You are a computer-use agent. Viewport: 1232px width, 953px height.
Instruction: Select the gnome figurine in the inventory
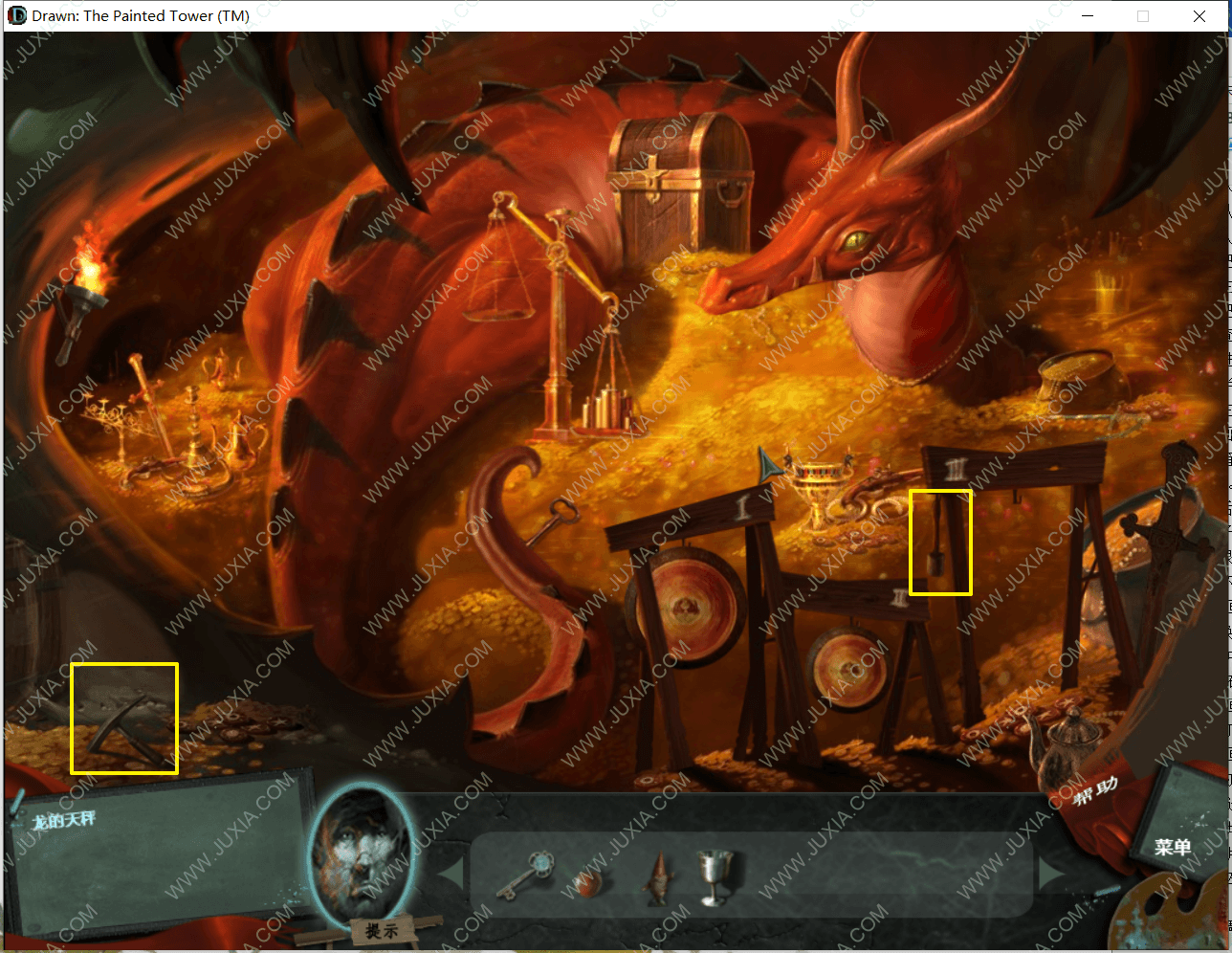(659, 878)
